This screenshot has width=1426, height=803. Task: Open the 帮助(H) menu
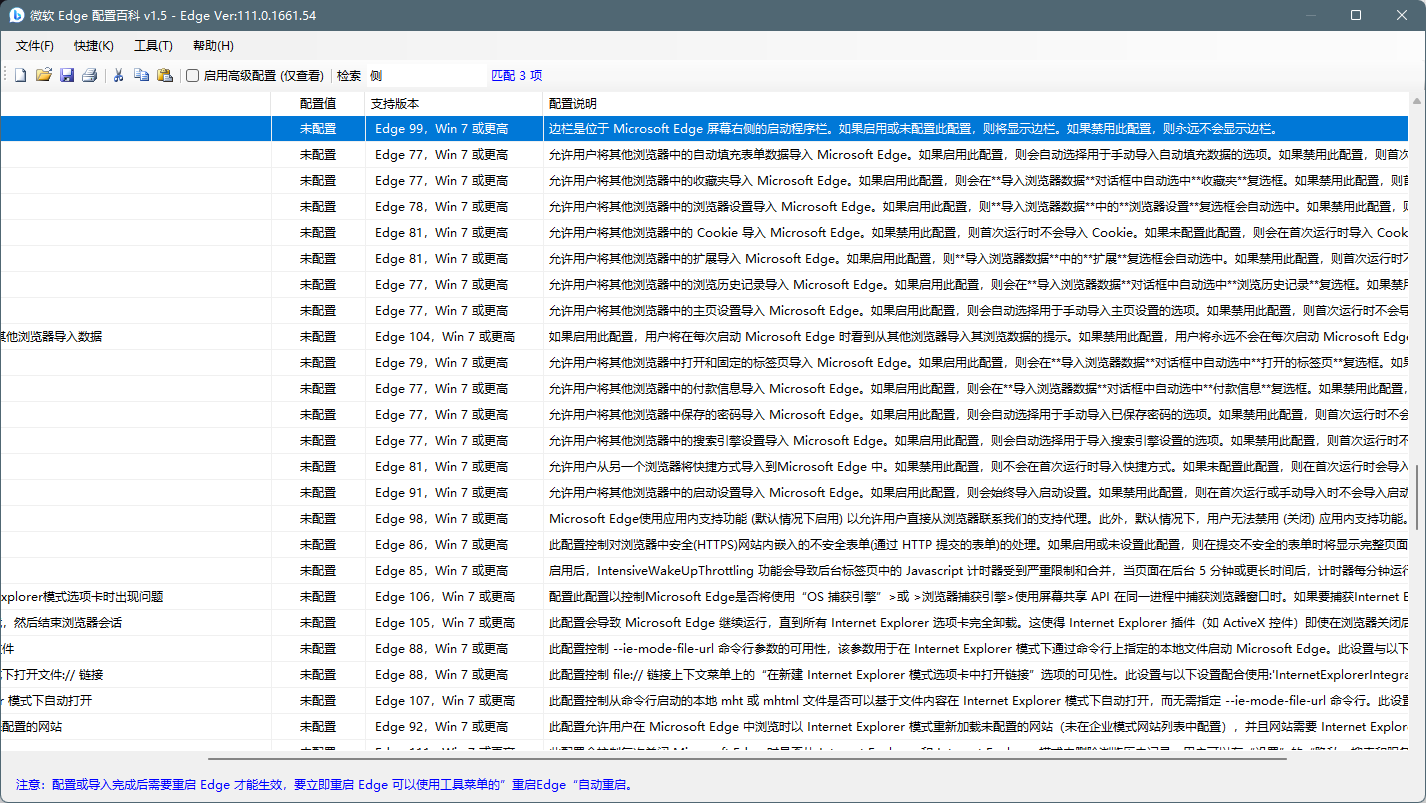pyautogui.click(x=213, y=46)
